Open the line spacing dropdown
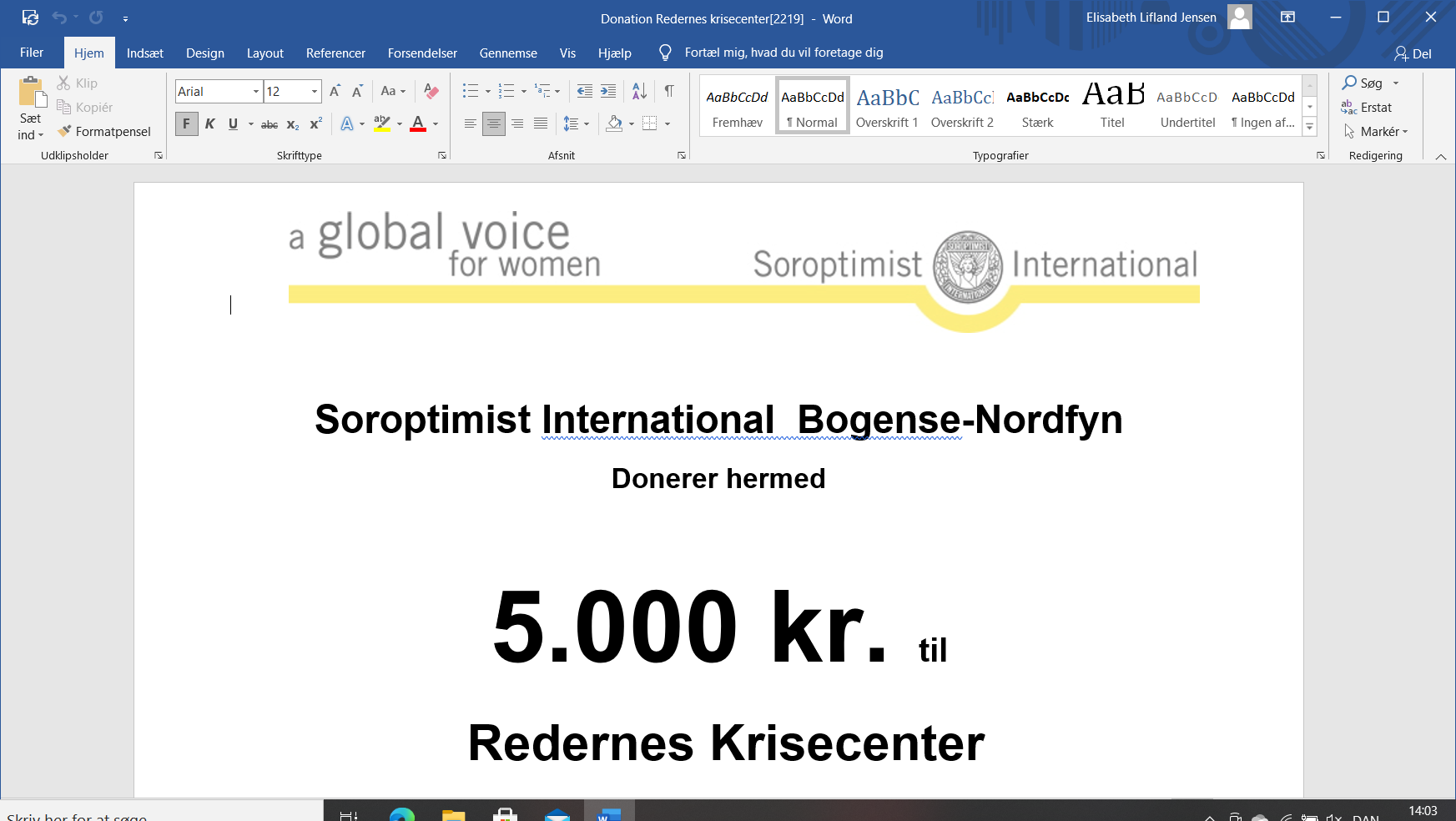The image size is (1456, 821). click(x=577, y=124)
